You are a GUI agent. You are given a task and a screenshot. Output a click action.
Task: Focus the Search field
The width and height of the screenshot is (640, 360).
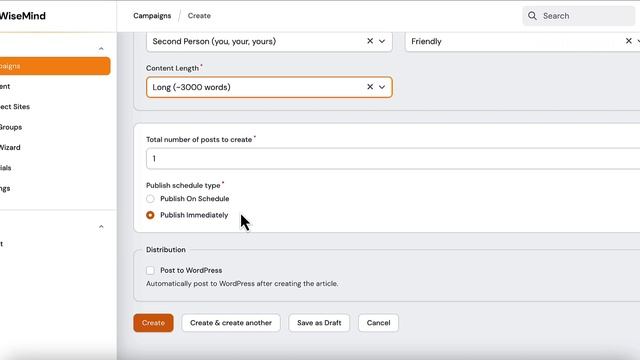click(x=579, y=16)
